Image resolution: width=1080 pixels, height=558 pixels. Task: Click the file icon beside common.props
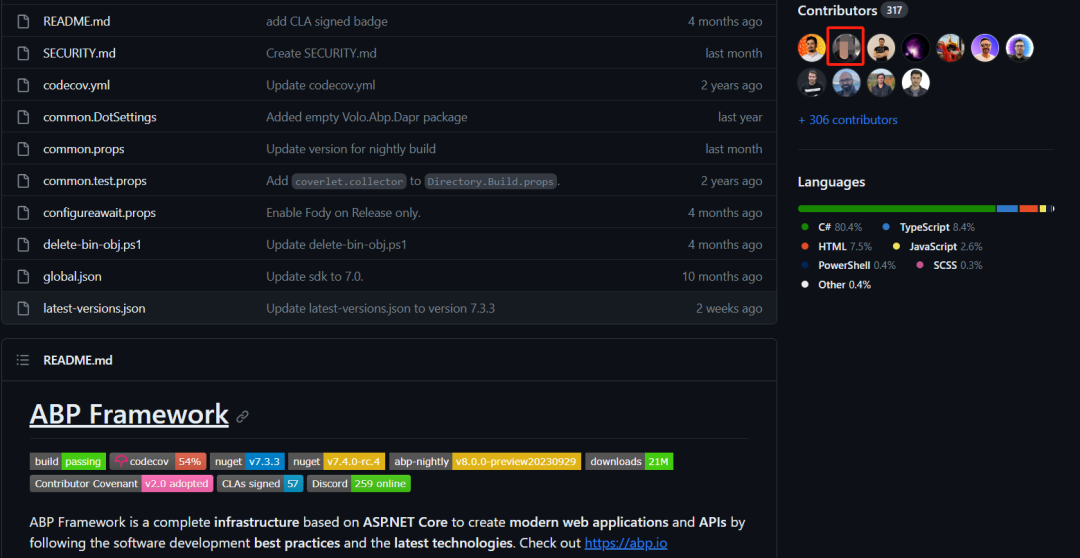(23, 149)
